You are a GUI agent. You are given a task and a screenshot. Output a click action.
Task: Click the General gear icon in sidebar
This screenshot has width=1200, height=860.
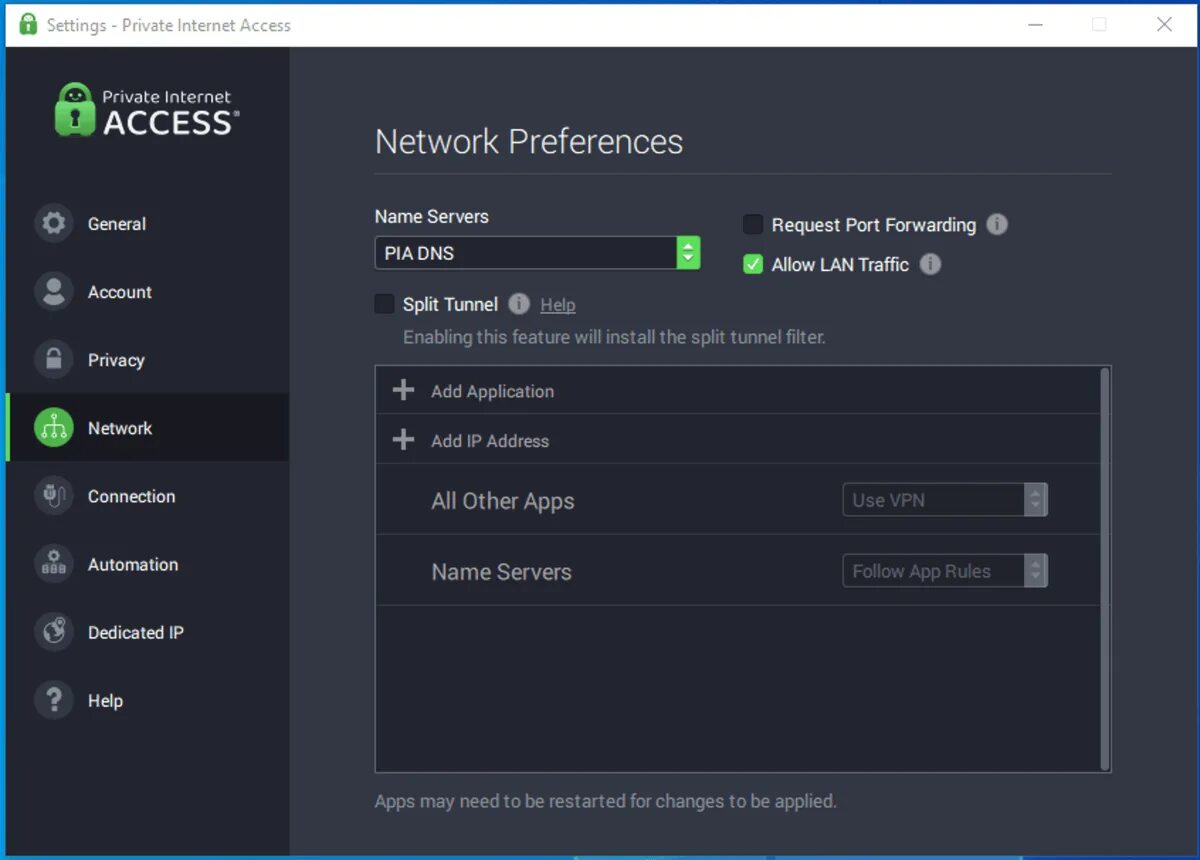53,224
